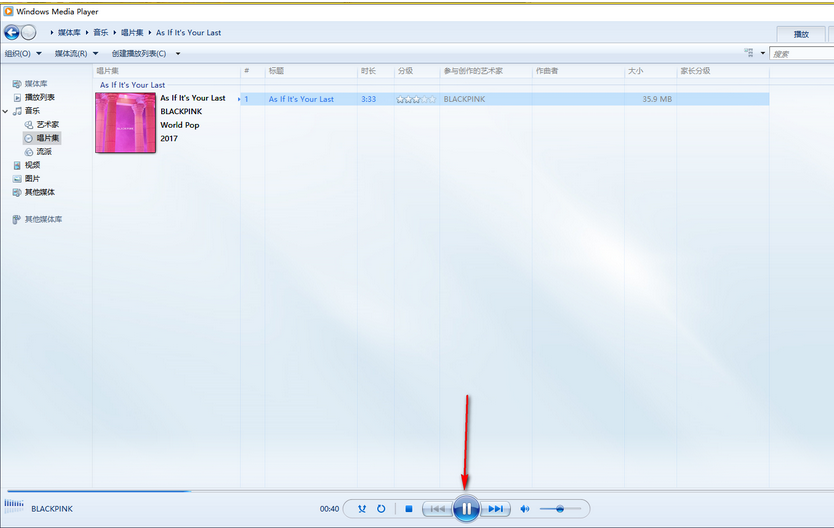Expand the arrow next to 创建播放列表(C)

click(178, 53)
